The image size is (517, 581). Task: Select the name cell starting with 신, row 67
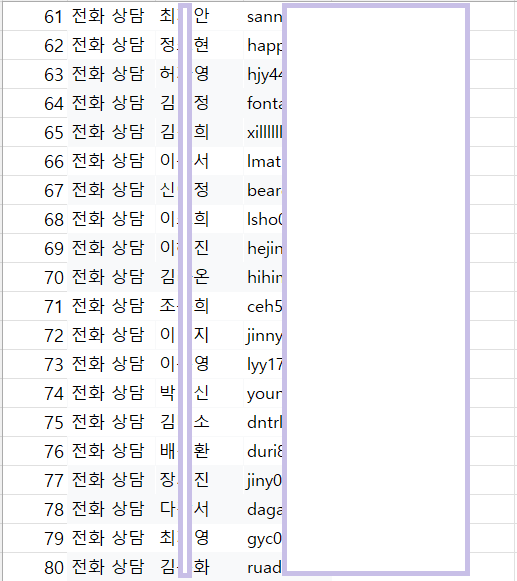coord(199,190)
